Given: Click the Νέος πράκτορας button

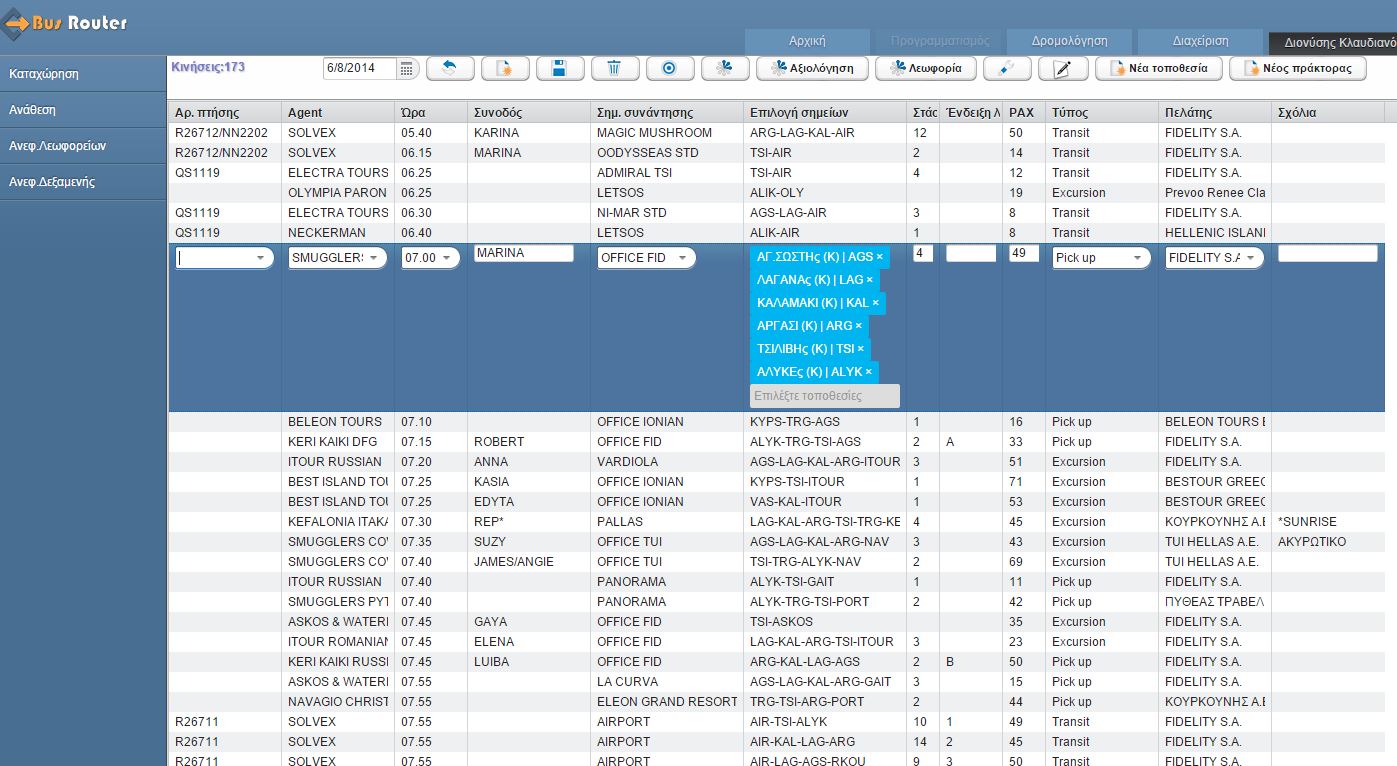Looking at the screenshot, I should [x=1297, y=68].
